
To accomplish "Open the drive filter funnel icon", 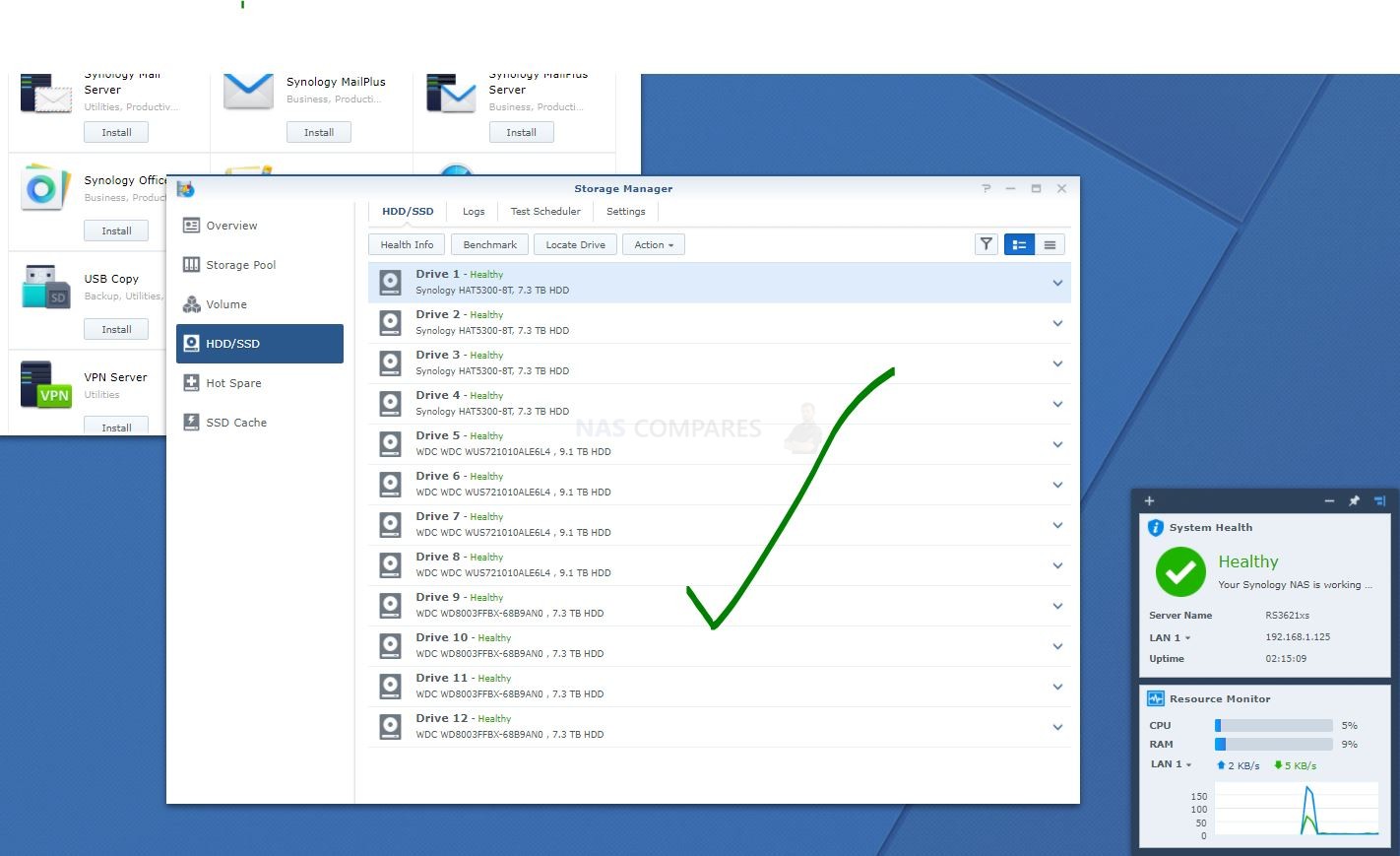I will click(x=986, y=244).
